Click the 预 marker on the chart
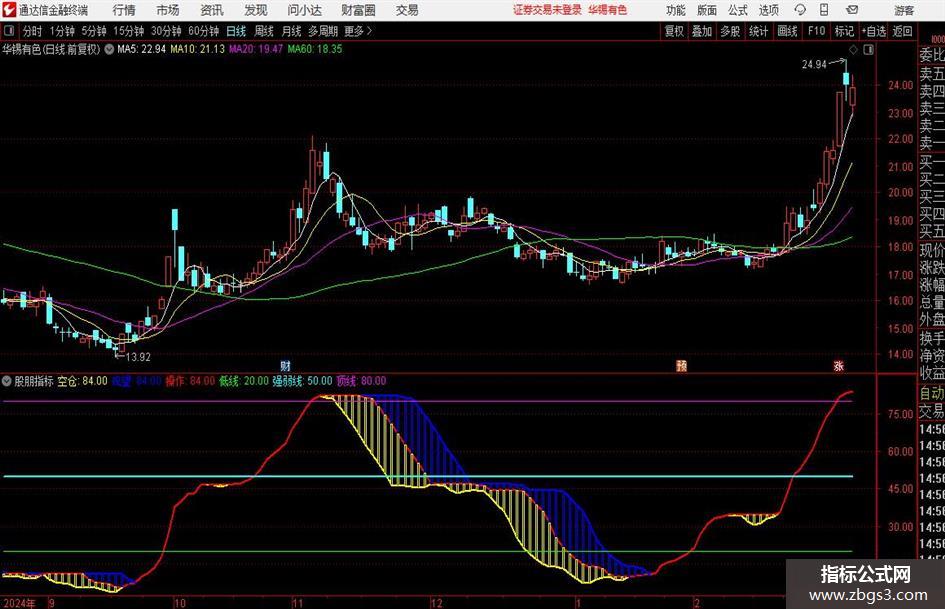Screen dimensions: 945x609 point(681,365)
